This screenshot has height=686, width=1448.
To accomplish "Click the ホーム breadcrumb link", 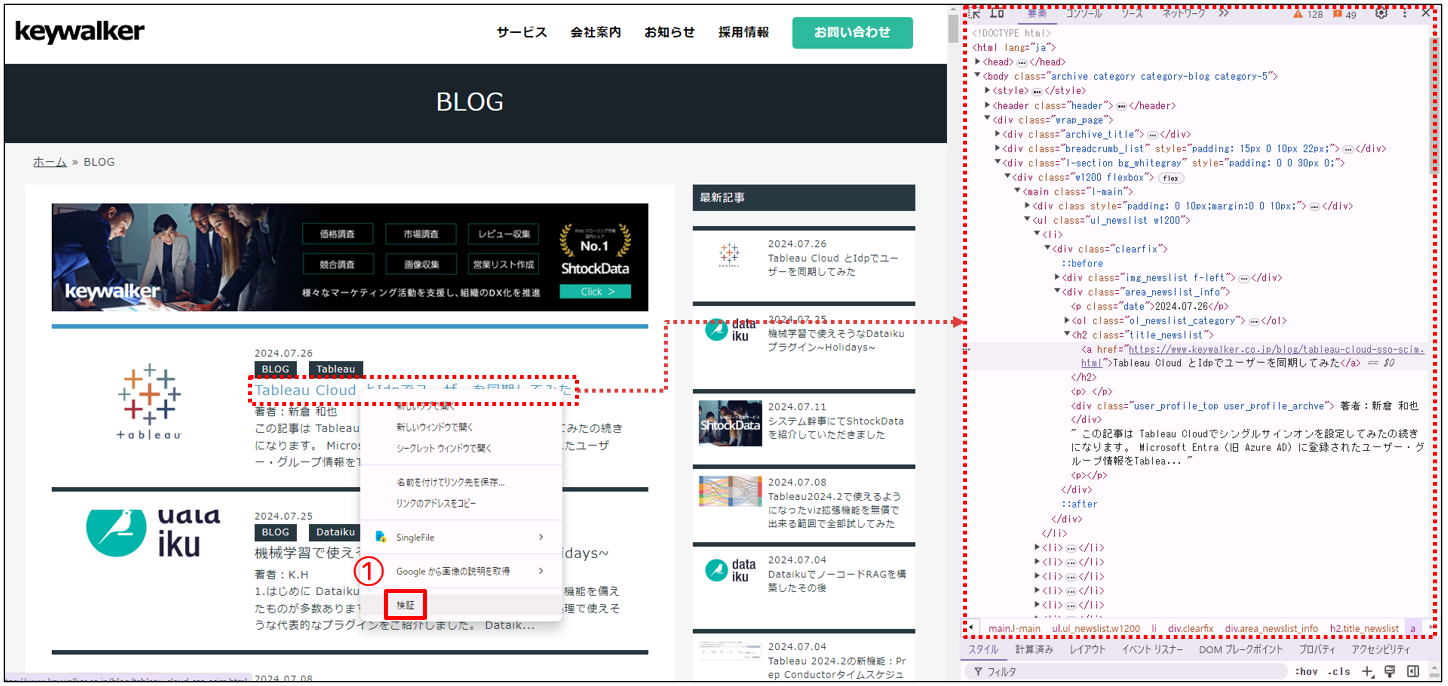I will point(50,162).
